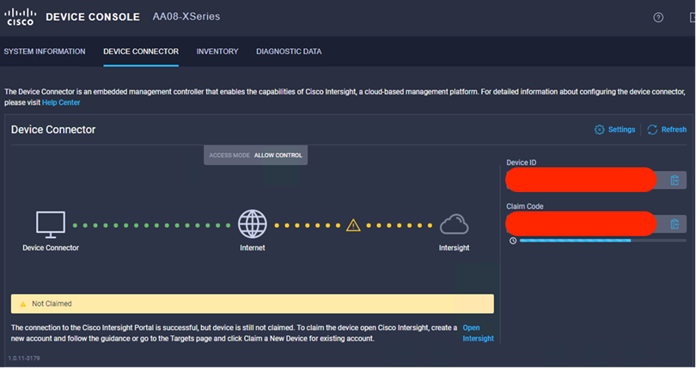Screen dimensions: 696x368
Task: Click the Internet label under globe
Action: tap(252, 248)
